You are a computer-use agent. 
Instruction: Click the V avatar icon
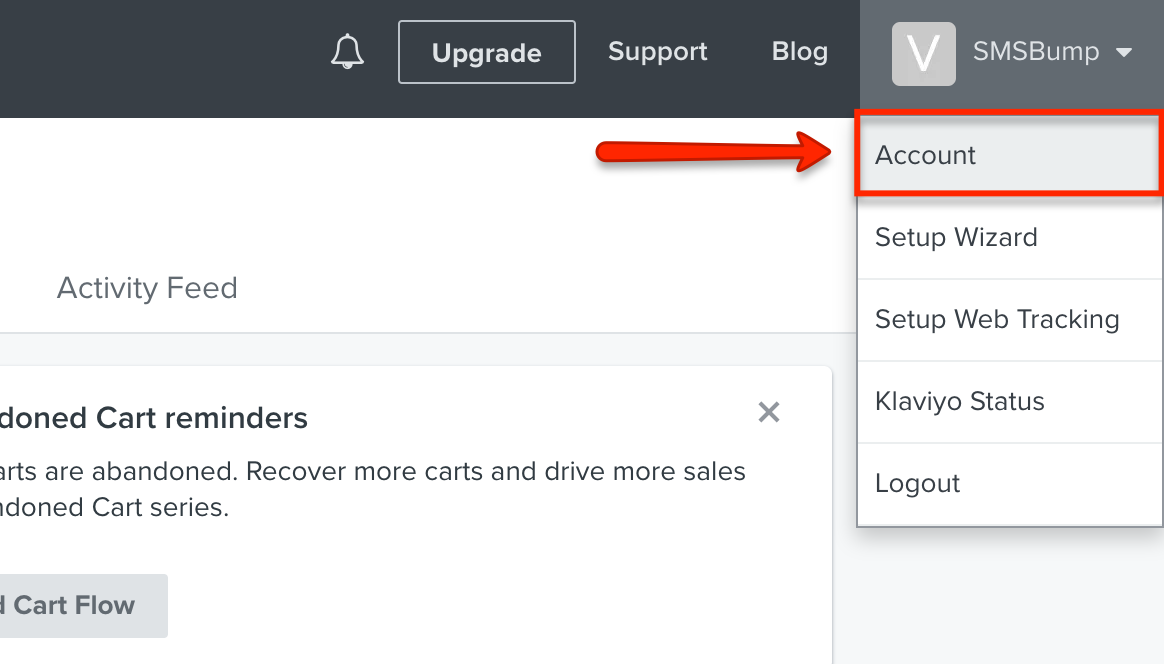pos(923,53)
